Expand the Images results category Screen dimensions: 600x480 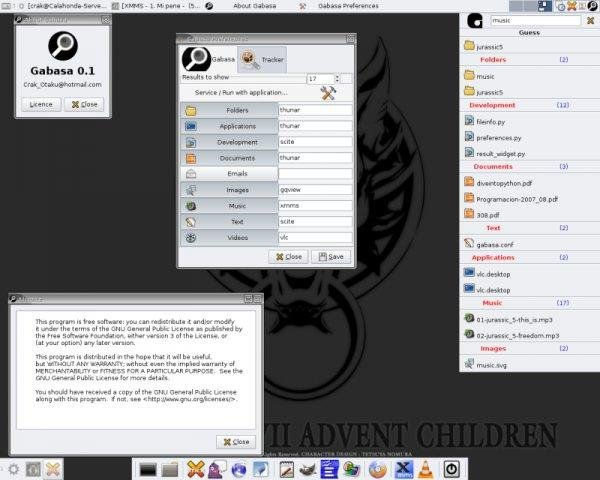pos(530,348)
